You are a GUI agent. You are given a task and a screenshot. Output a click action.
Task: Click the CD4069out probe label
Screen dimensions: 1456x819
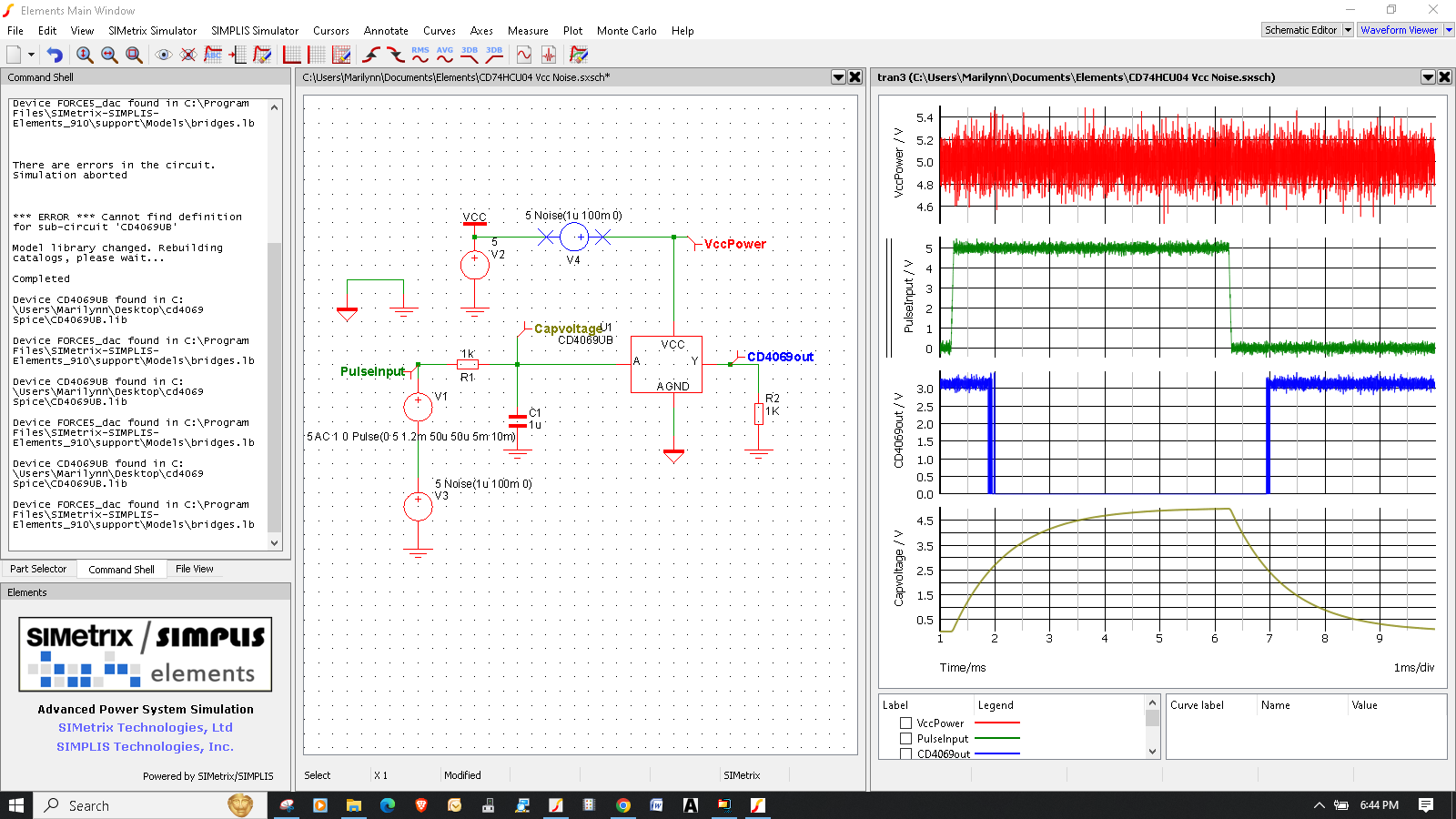780,357
